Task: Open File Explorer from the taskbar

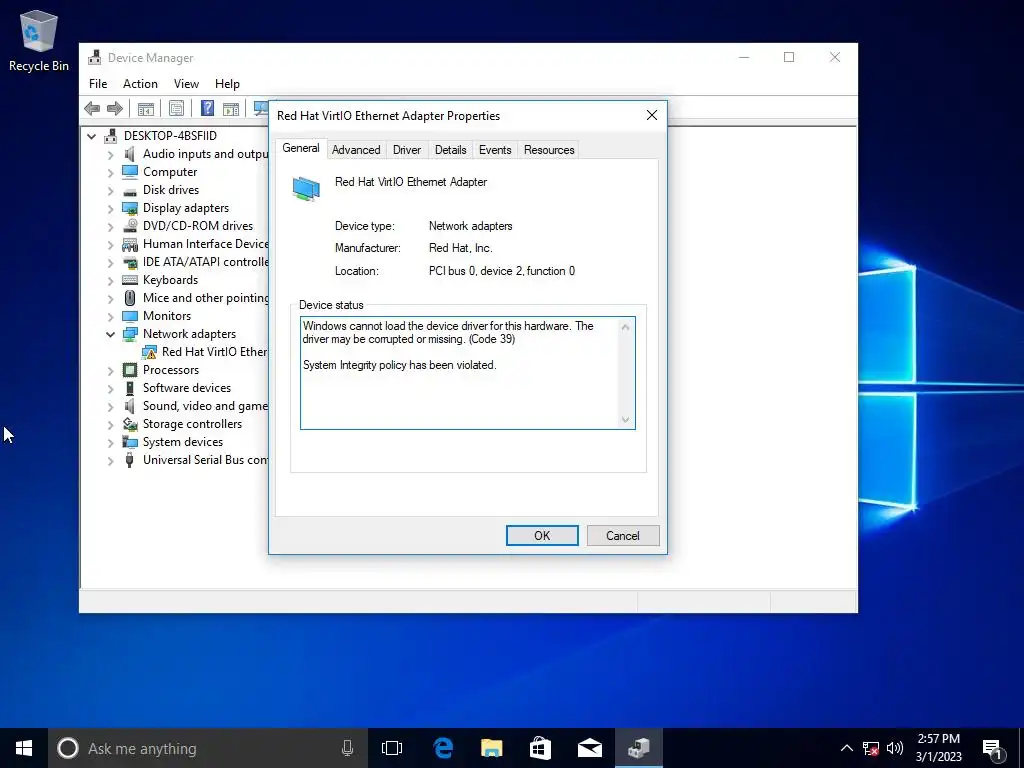Action: 491,748
